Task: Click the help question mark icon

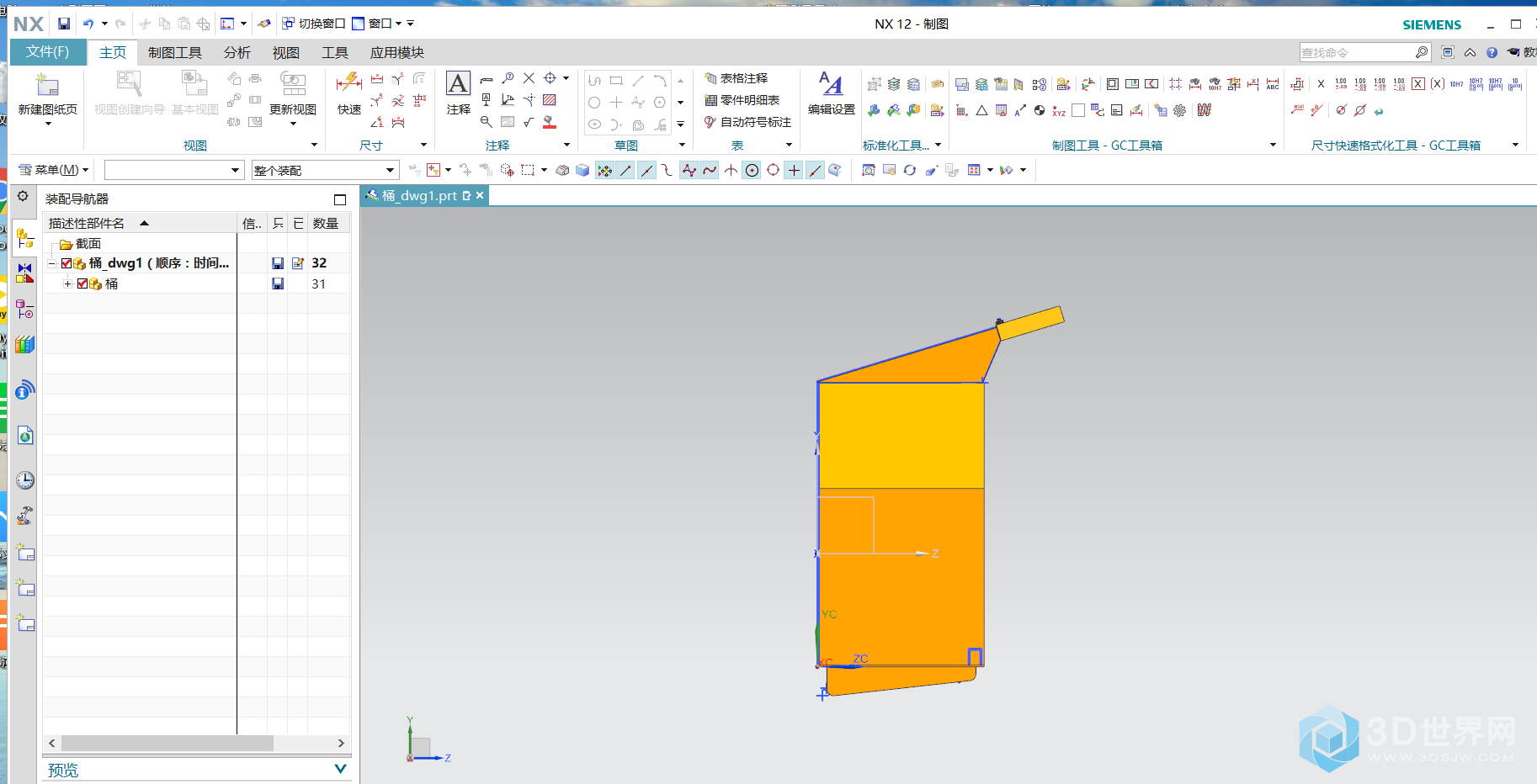Action: coord(1492,52)
